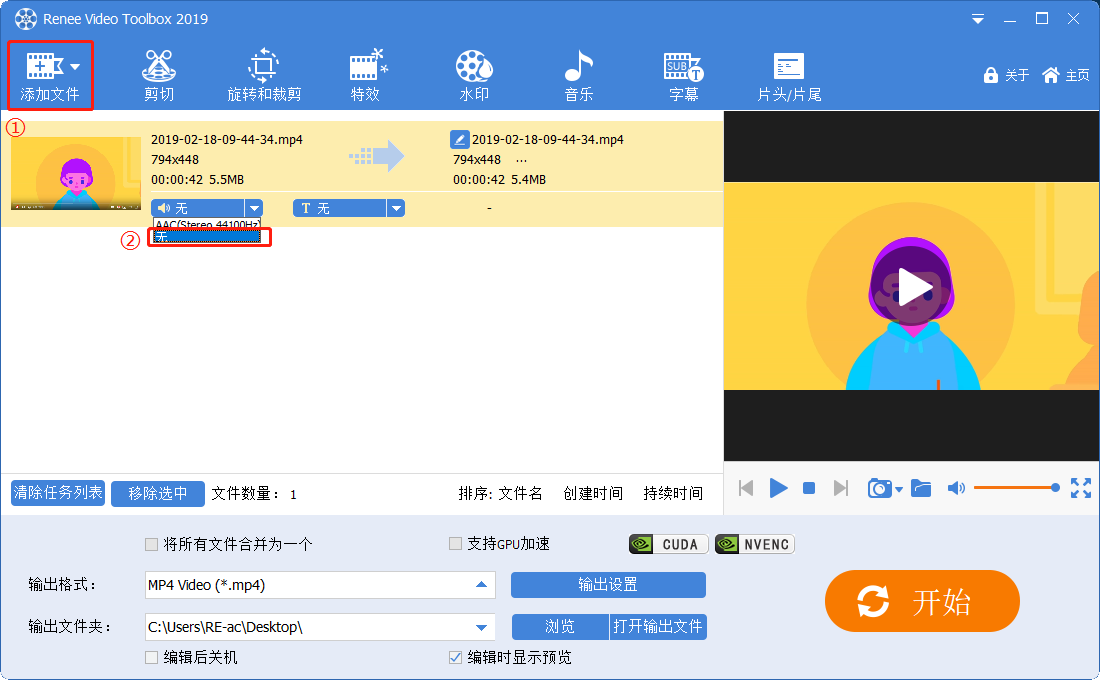Play the video using player controls
Image resolution: width=1100 pixels, height=680 pixels.
778,488
